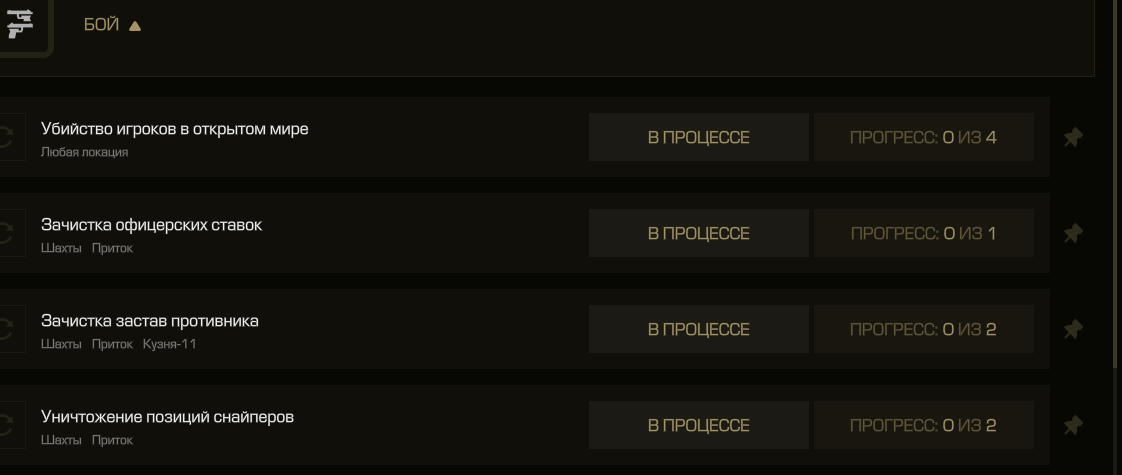Click В ПРОЦЕССЕ for Зачистка офицерских ставок
The image size is (1122, 475).
pos(698,233)
